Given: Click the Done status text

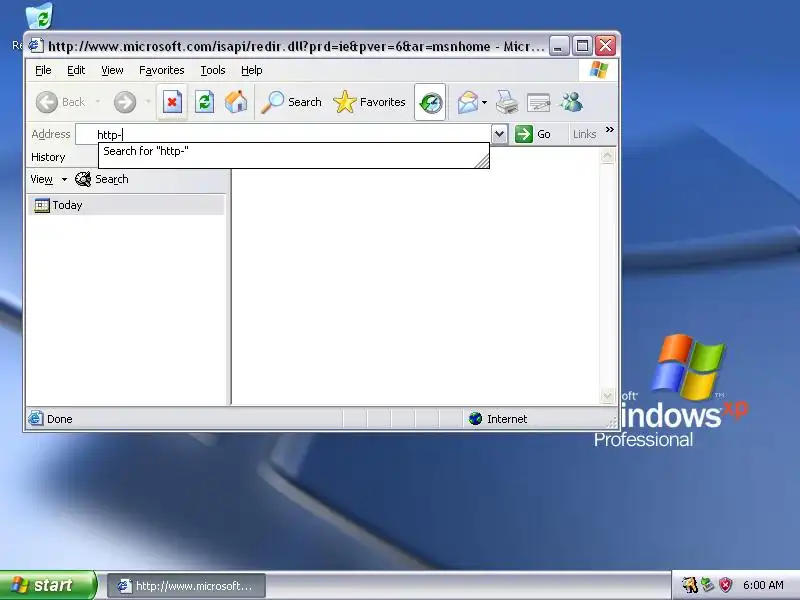Looking at the screenshot, I should pyautogui.click(x=60, y=419).
